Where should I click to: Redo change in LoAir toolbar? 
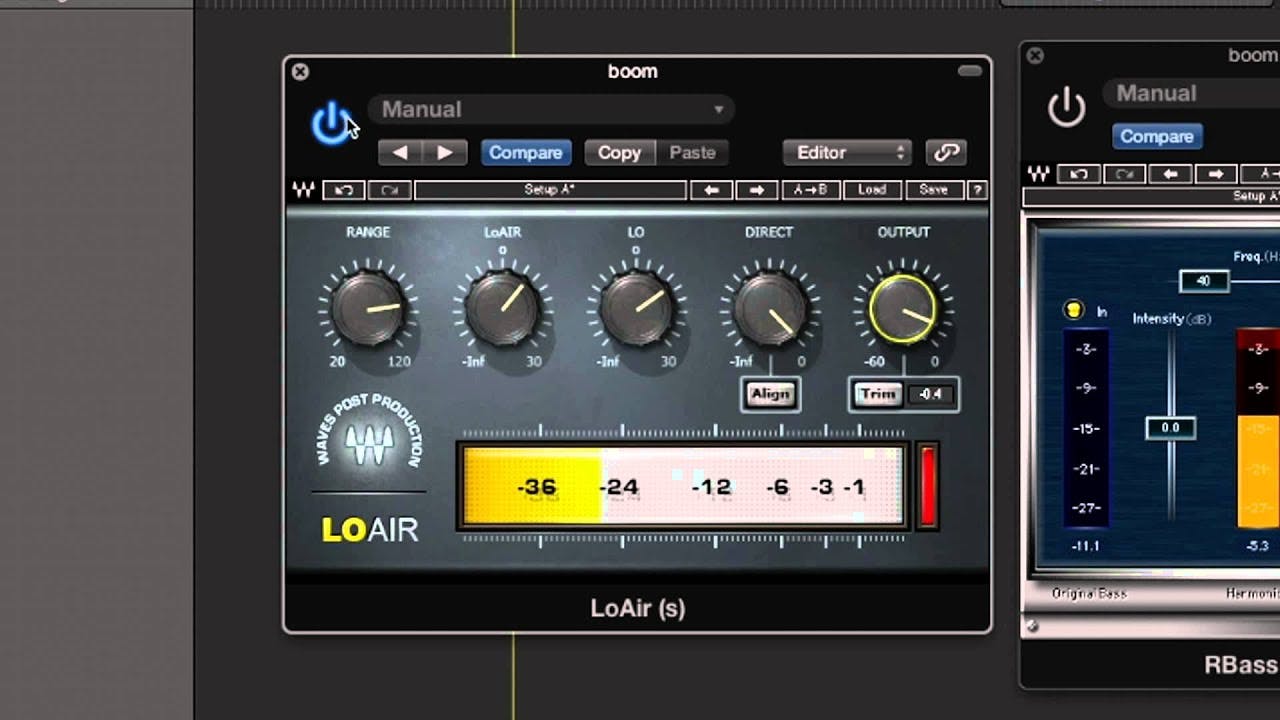[x=389, y=189]
